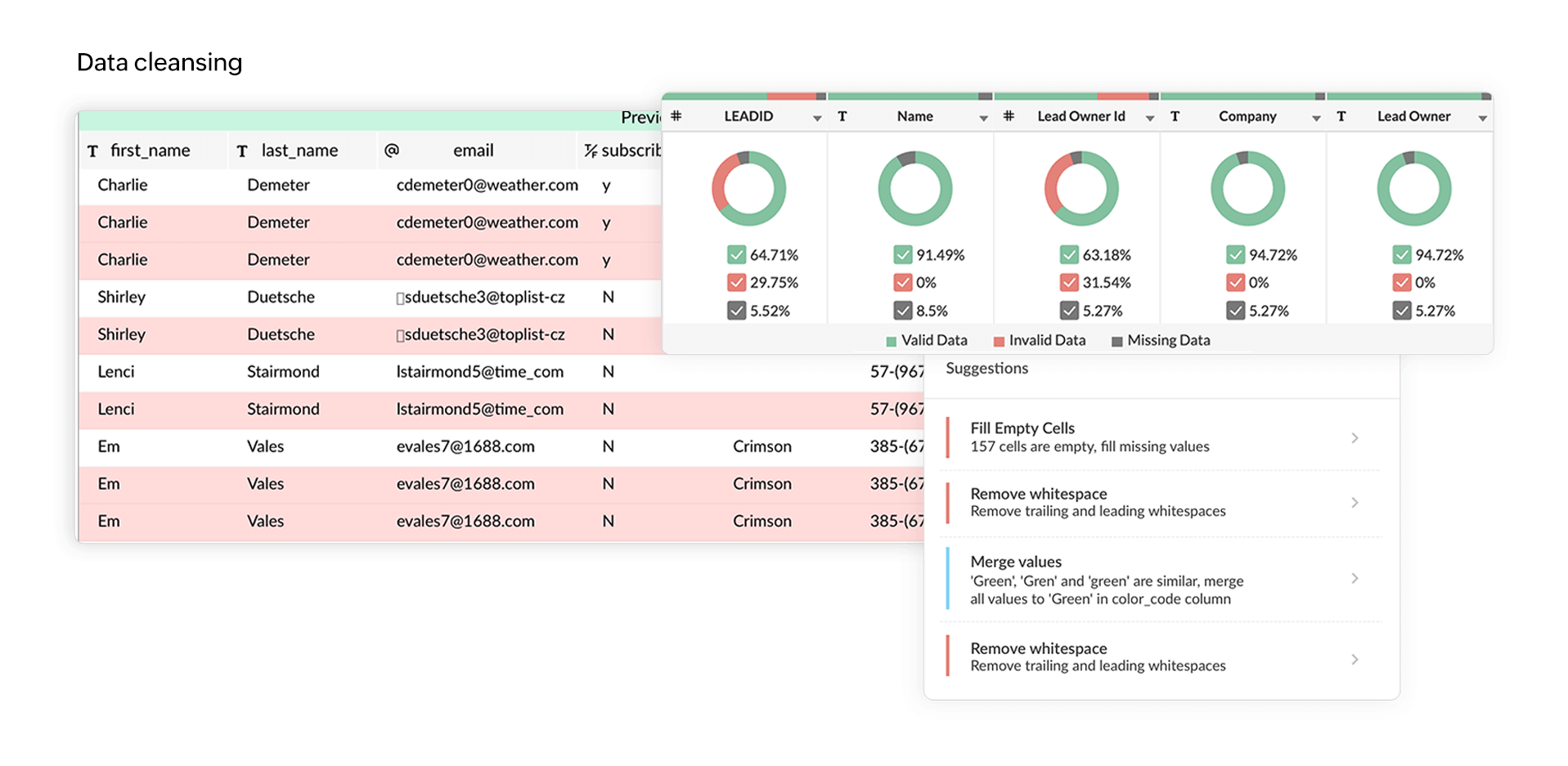Click the number type icon beside Lead Owner Id
Screen dimensions: 1568x766
click(1009, 116)
